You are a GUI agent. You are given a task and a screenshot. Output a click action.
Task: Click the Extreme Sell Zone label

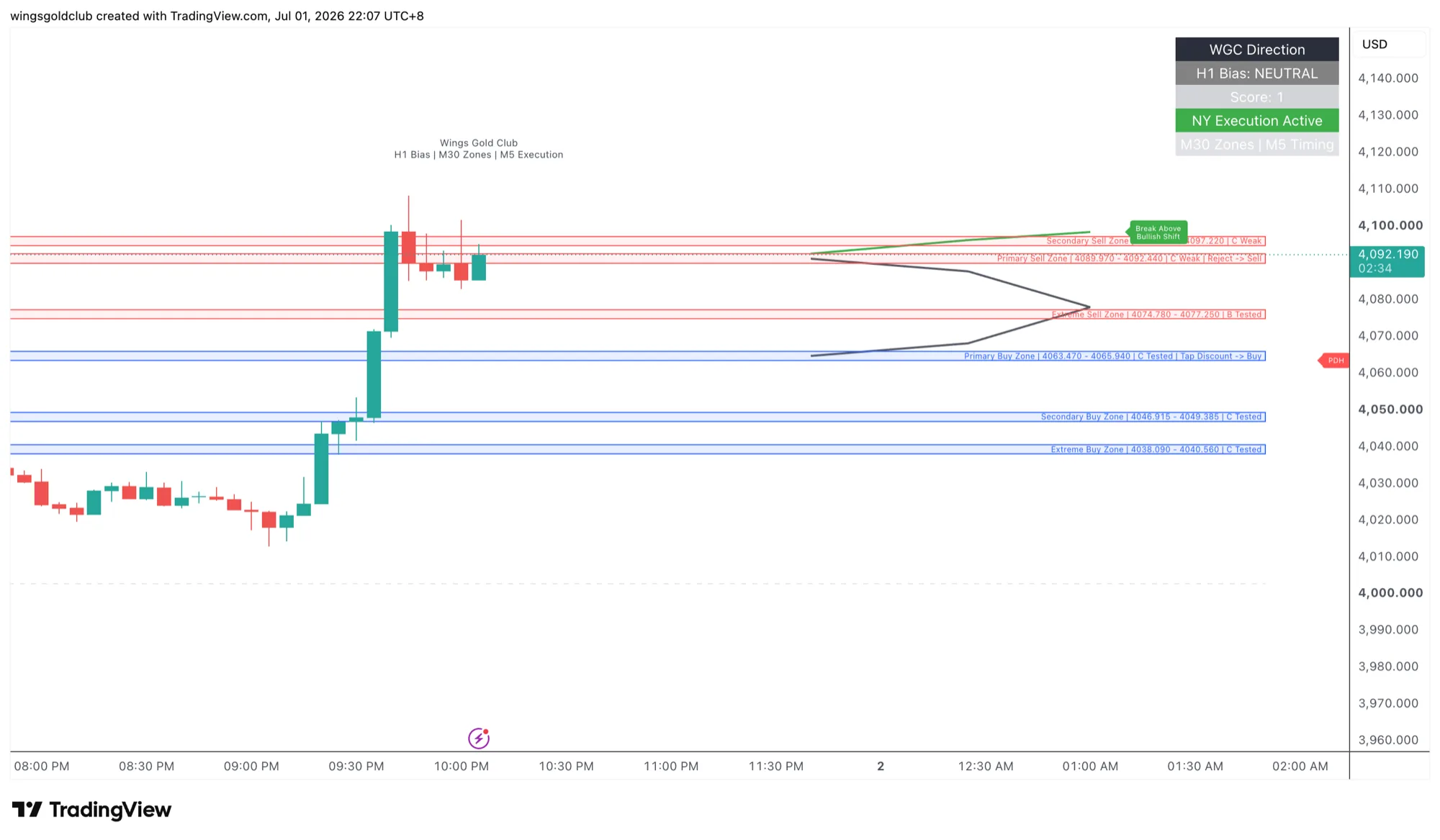pos(1156,315)
